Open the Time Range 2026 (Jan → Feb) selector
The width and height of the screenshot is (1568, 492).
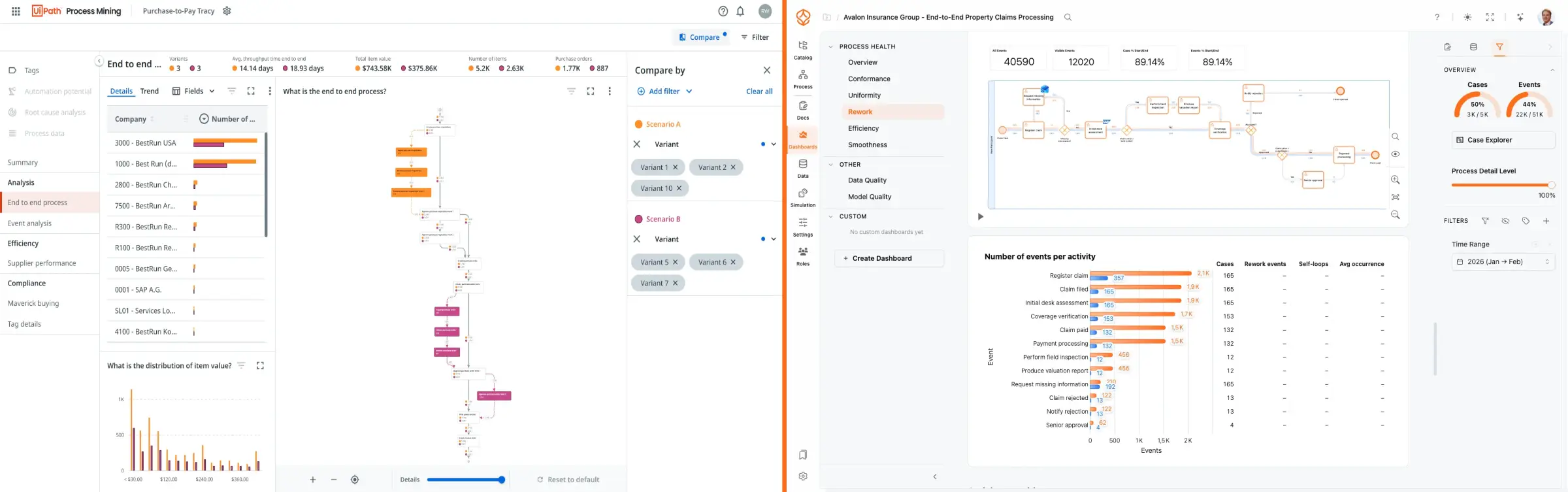pyautogui.click(x=1503, y=262)
